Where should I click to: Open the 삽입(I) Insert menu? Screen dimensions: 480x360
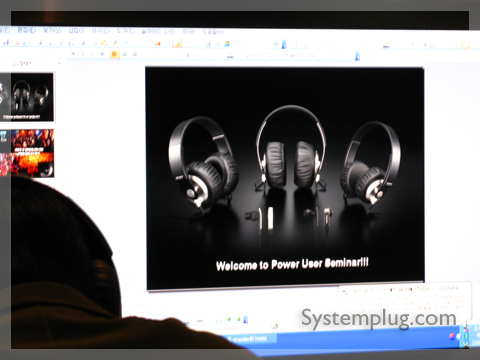coord(76,31)
